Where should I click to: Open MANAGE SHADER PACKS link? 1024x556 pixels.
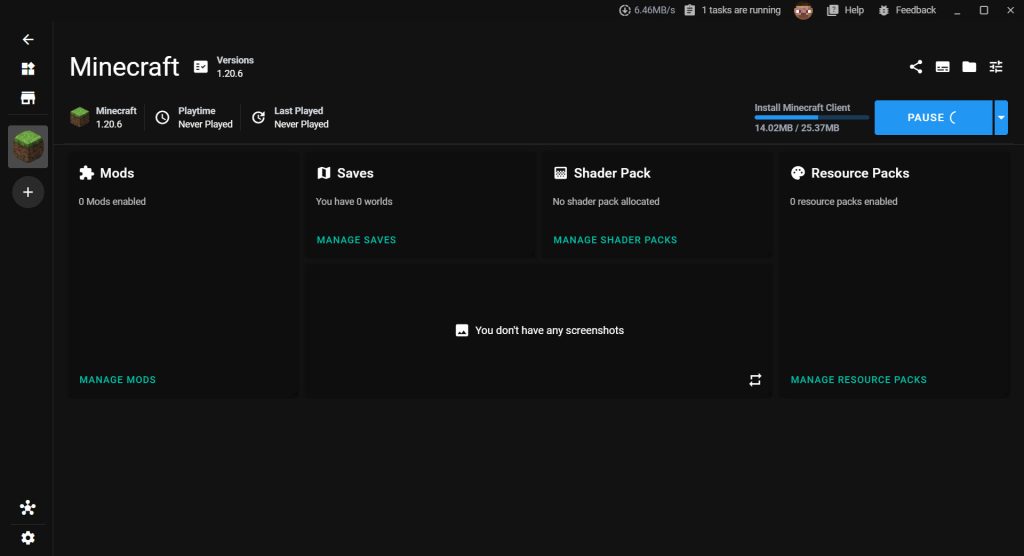(x=615, y=240)
